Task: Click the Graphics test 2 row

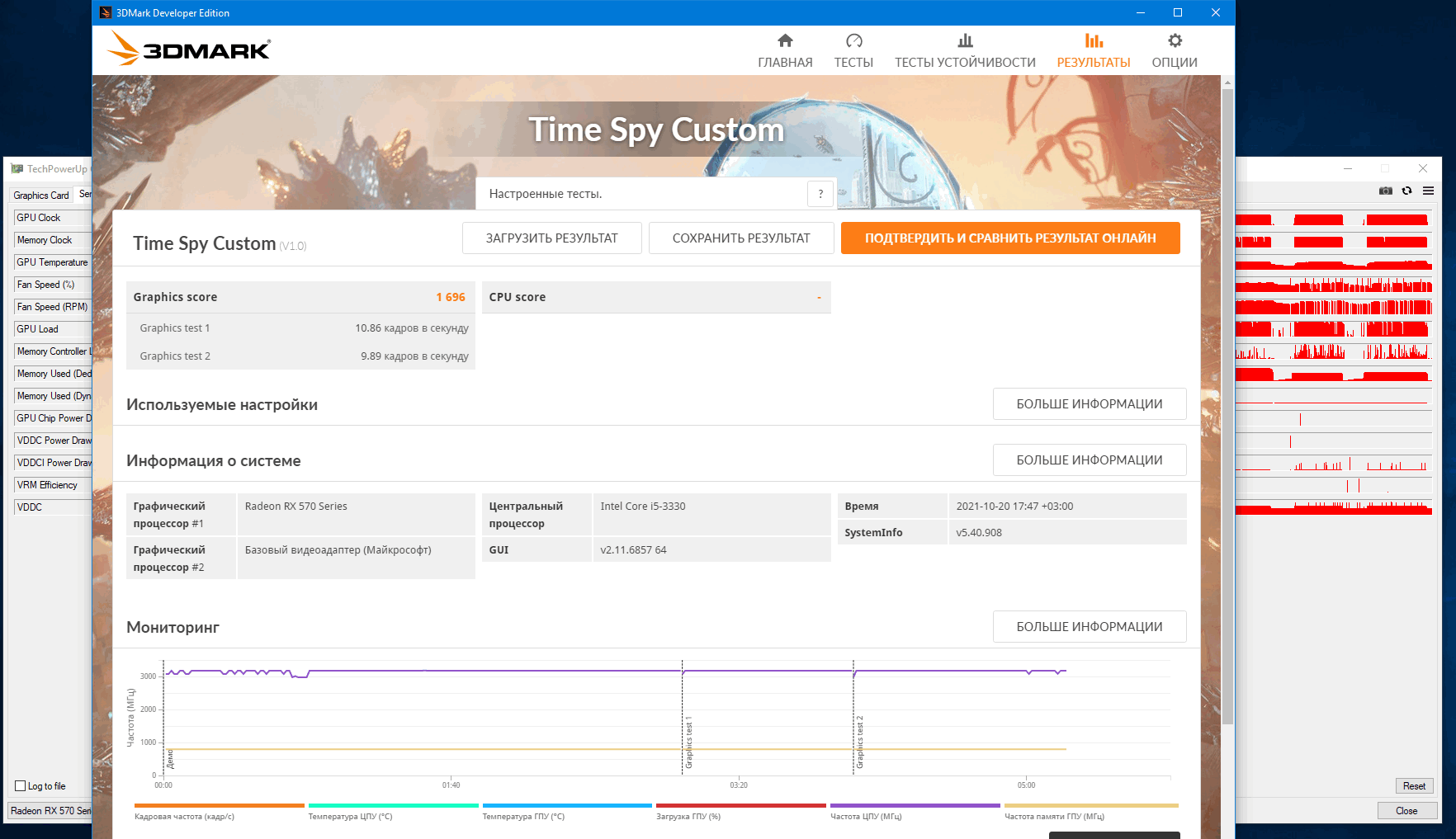Action: [300, 356]
